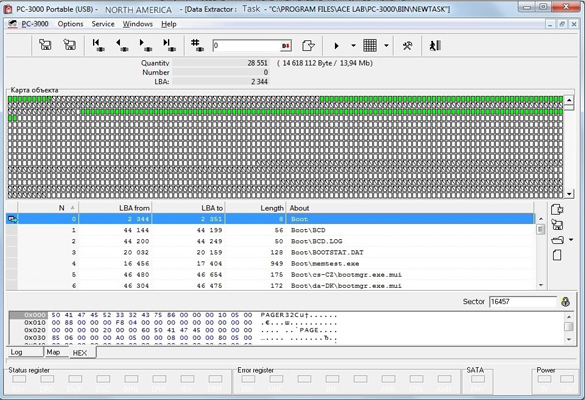Click in the toolbar number input field
585x400 pixels.
coord(246,46)
